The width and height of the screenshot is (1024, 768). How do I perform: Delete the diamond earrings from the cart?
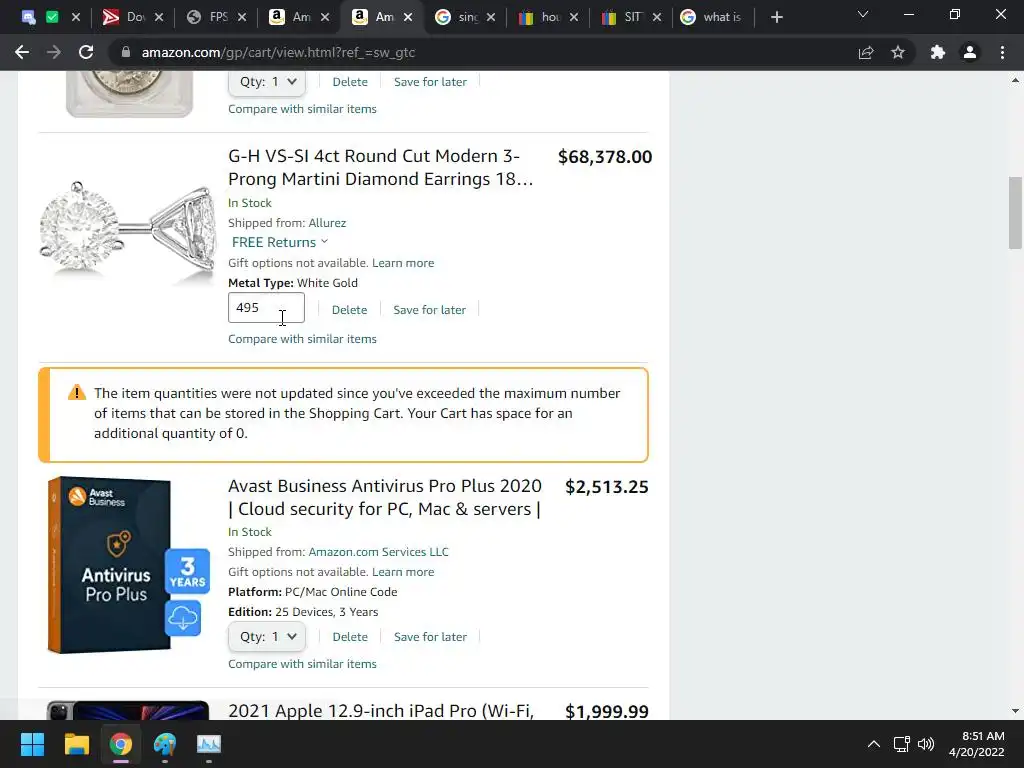[x=349, y=310]
